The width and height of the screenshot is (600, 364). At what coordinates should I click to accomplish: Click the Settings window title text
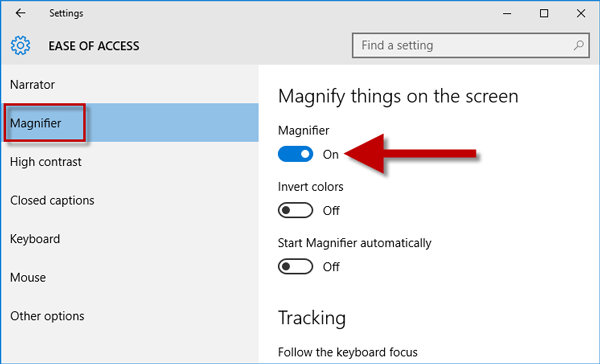[x=66, y=13]
